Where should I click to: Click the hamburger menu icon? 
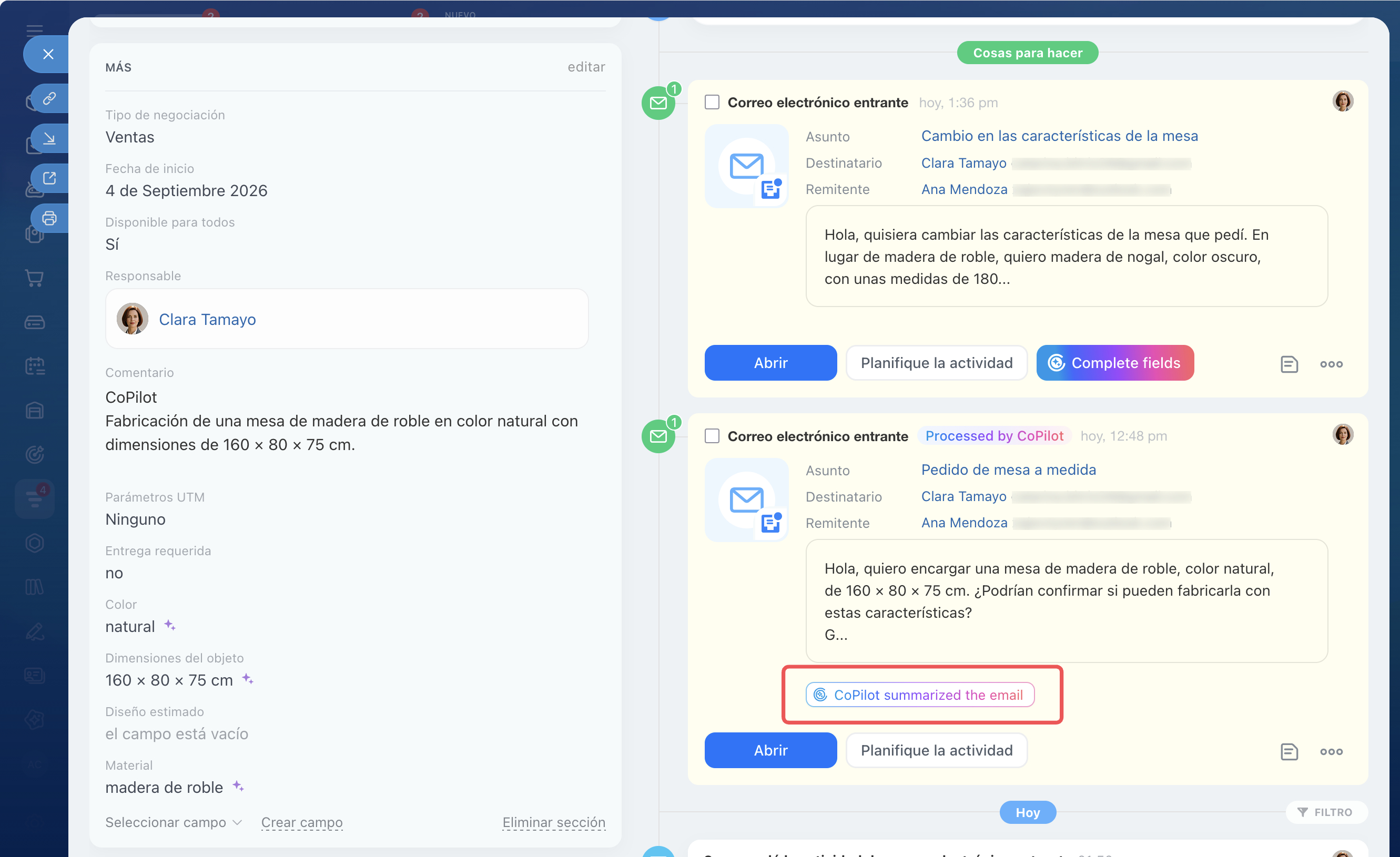coord(35,30)
